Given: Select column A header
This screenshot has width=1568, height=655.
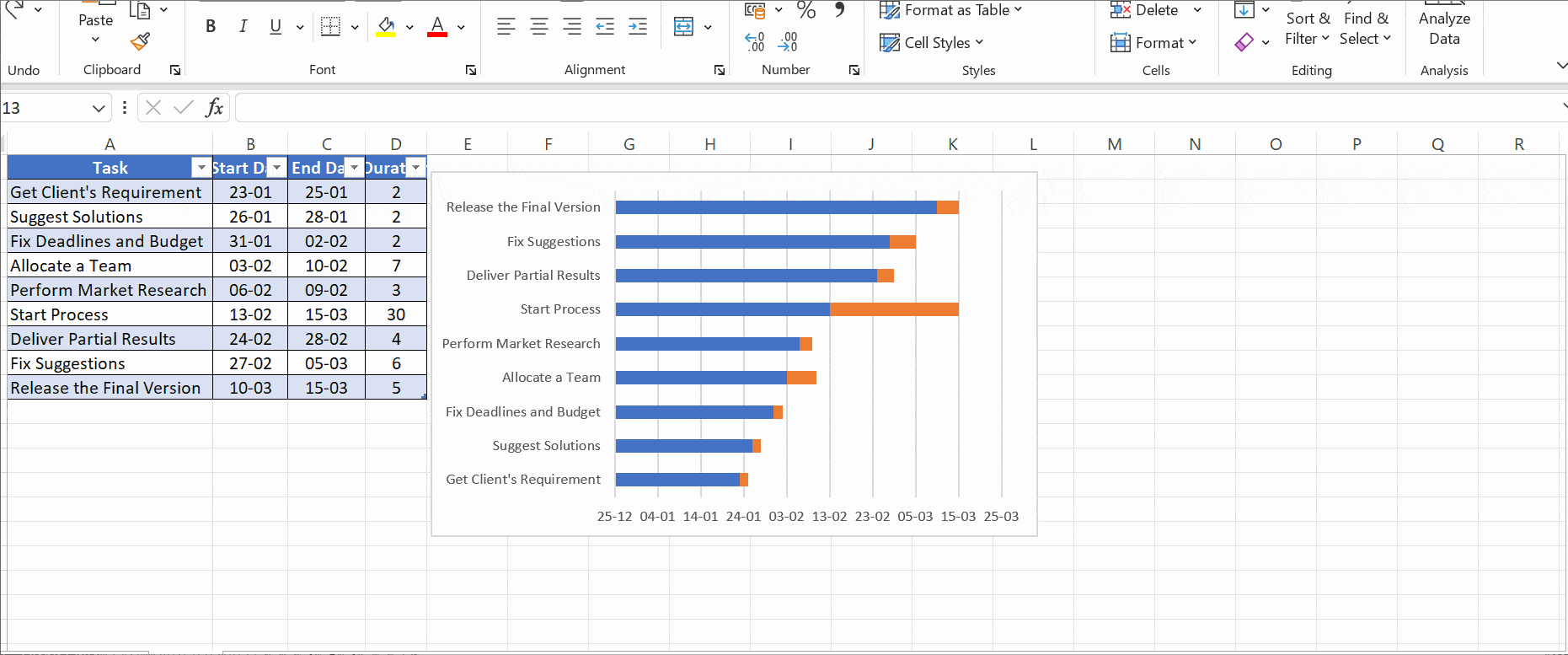Looking at the screenshot, I should point(110,144).
